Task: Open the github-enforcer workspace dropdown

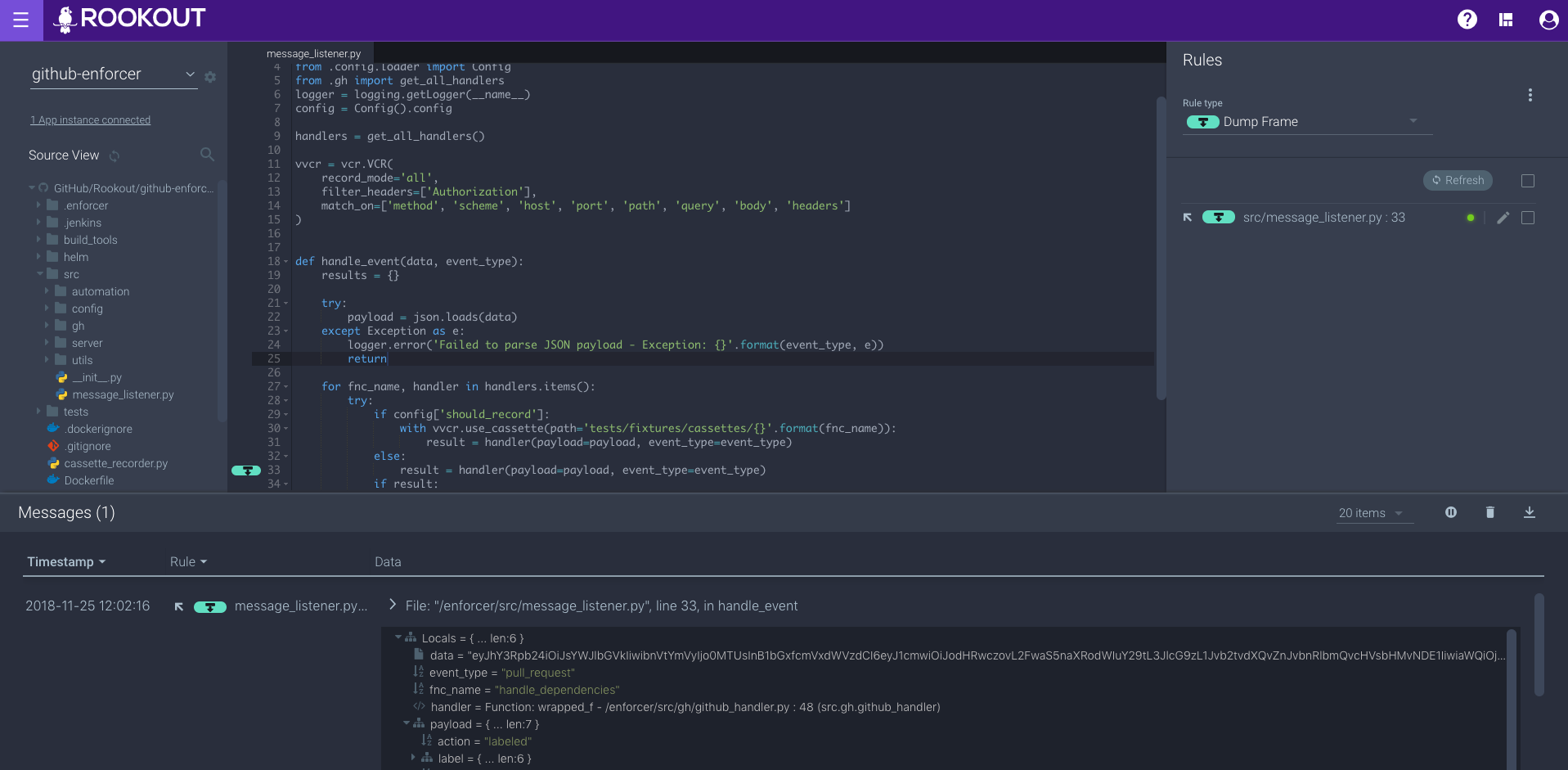Action: [113, 74]
